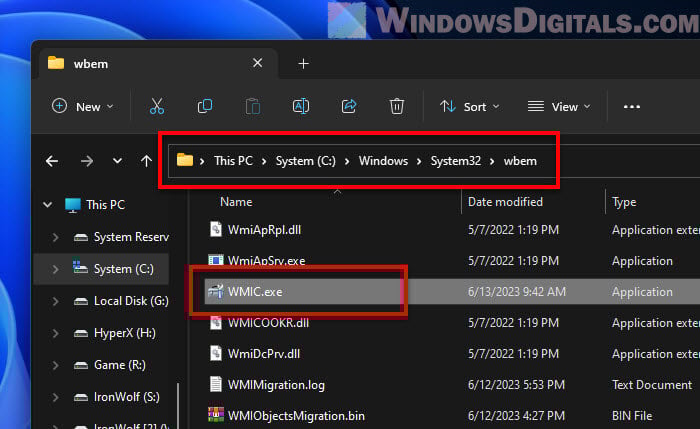Open chevron after System32 breadcrumb
The height and width of the screenshot is (429, 700).
492,161
